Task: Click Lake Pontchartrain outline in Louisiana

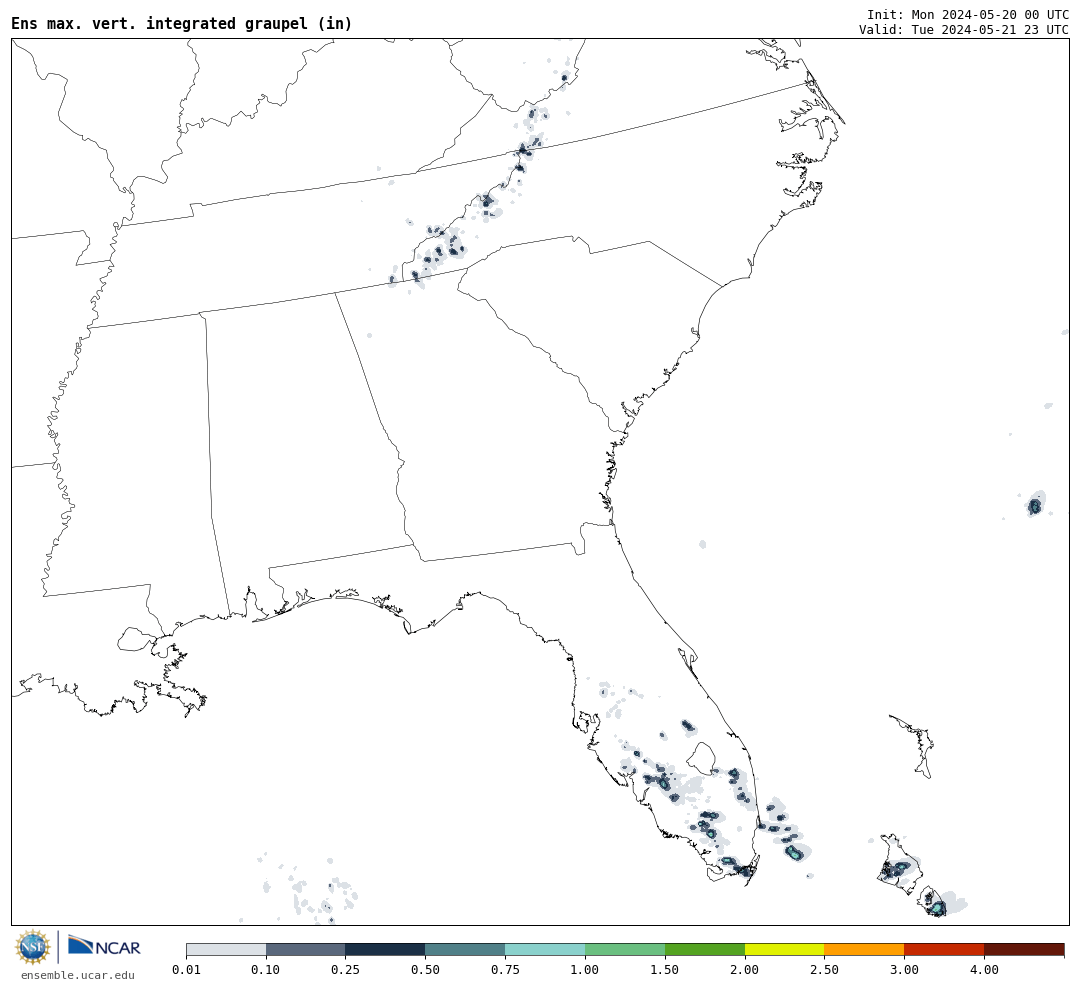Action: (x=136, y=639)
